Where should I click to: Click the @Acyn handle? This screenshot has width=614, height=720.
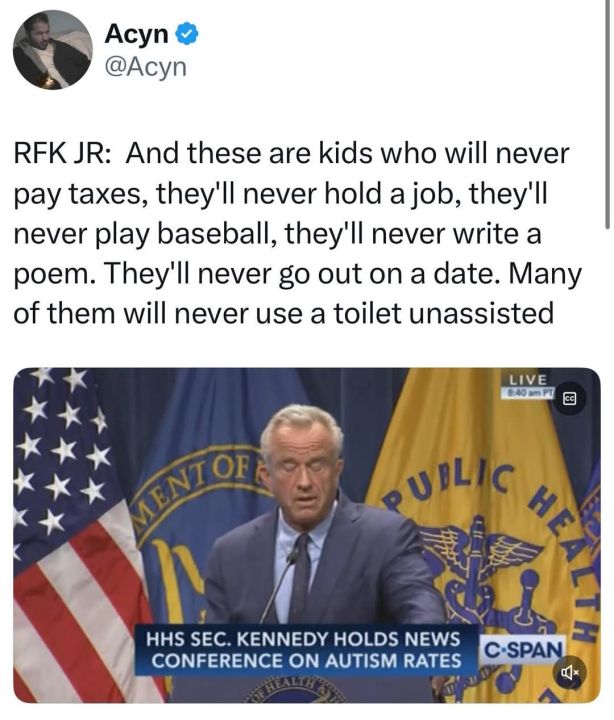(x=146, y=67)
